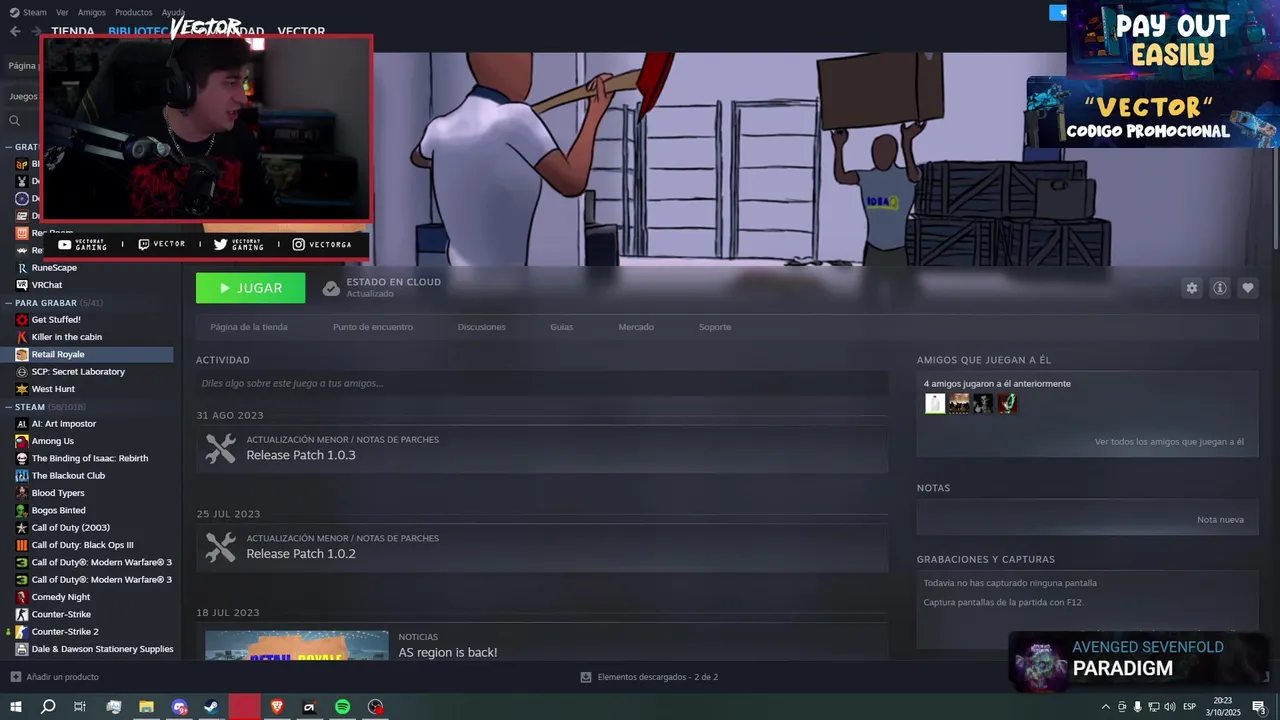Screen dimensions: 1280x720
Task: Go back with the Steam back arrow
Action: [x=15, y=31]
